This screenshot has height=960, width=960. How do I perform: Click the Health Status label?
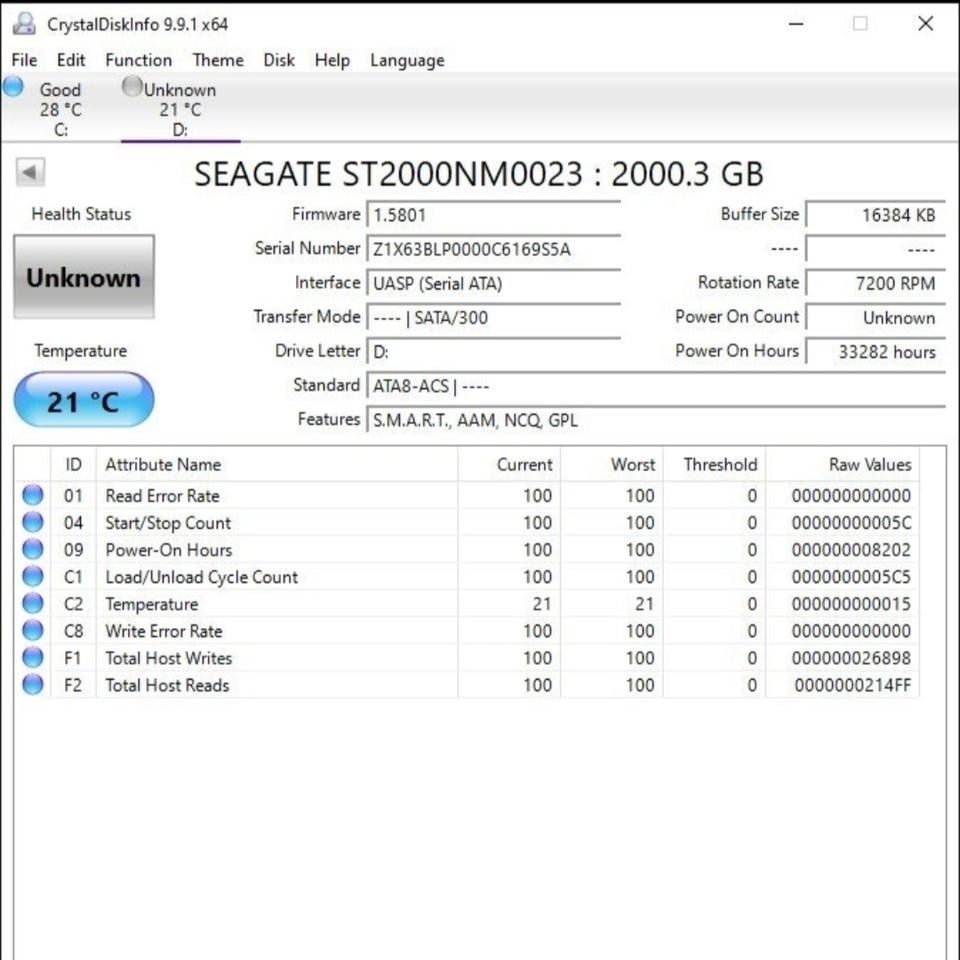tap(81, 214)
